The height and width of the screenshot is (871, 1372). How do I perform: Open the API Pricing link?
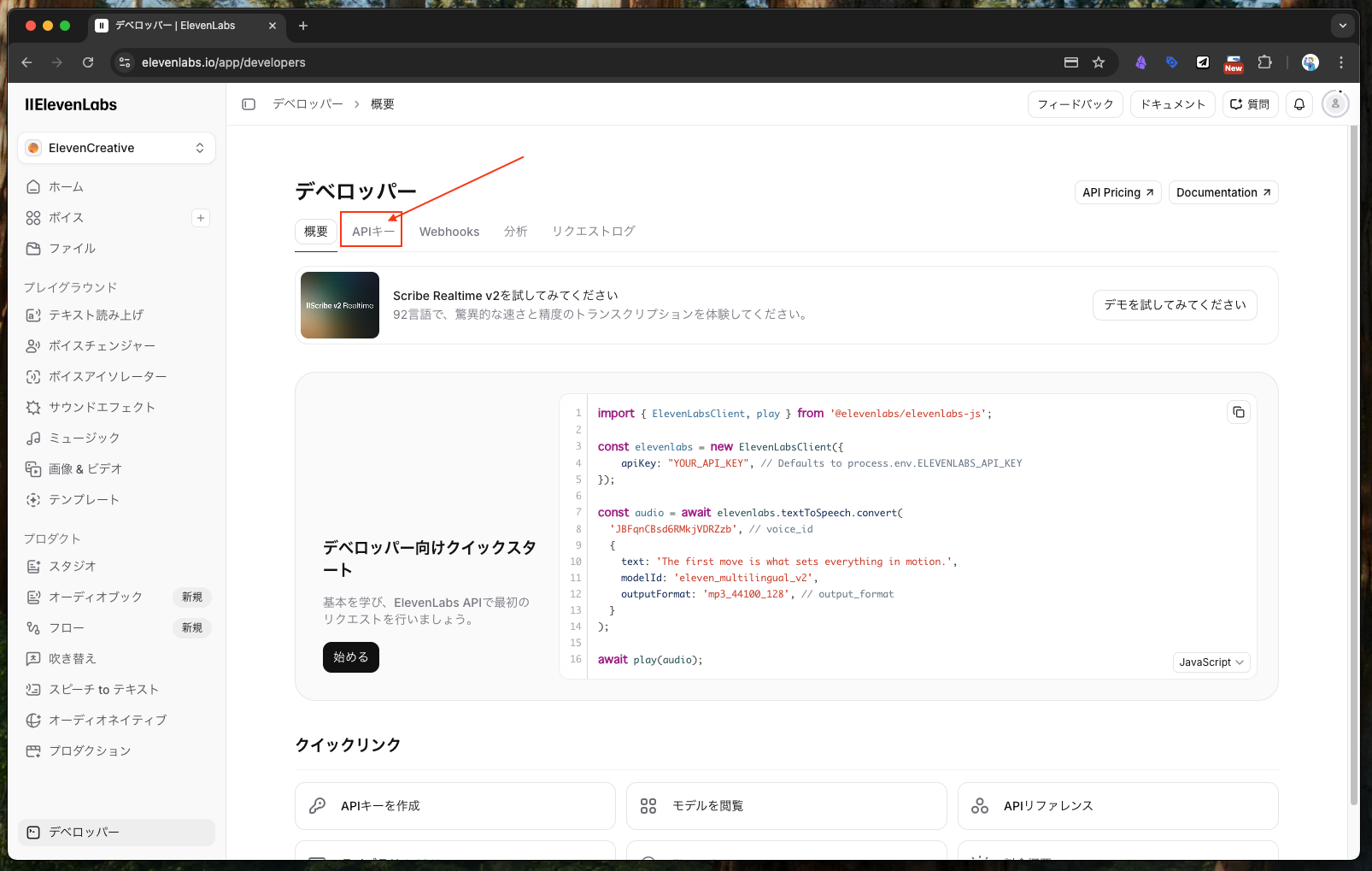1117,192
